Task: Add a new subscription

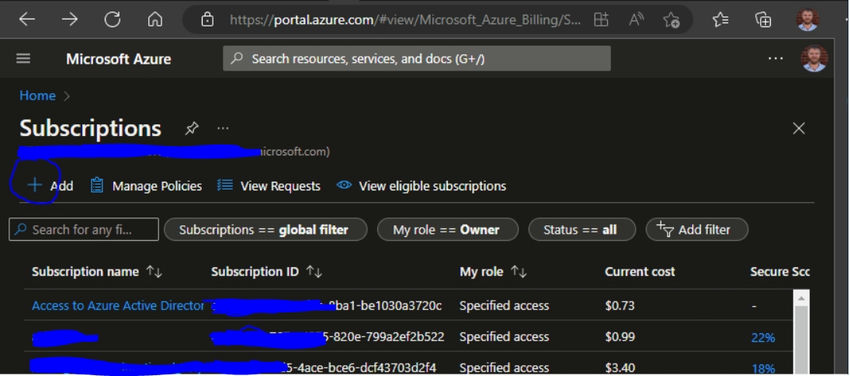Action: 50,186
